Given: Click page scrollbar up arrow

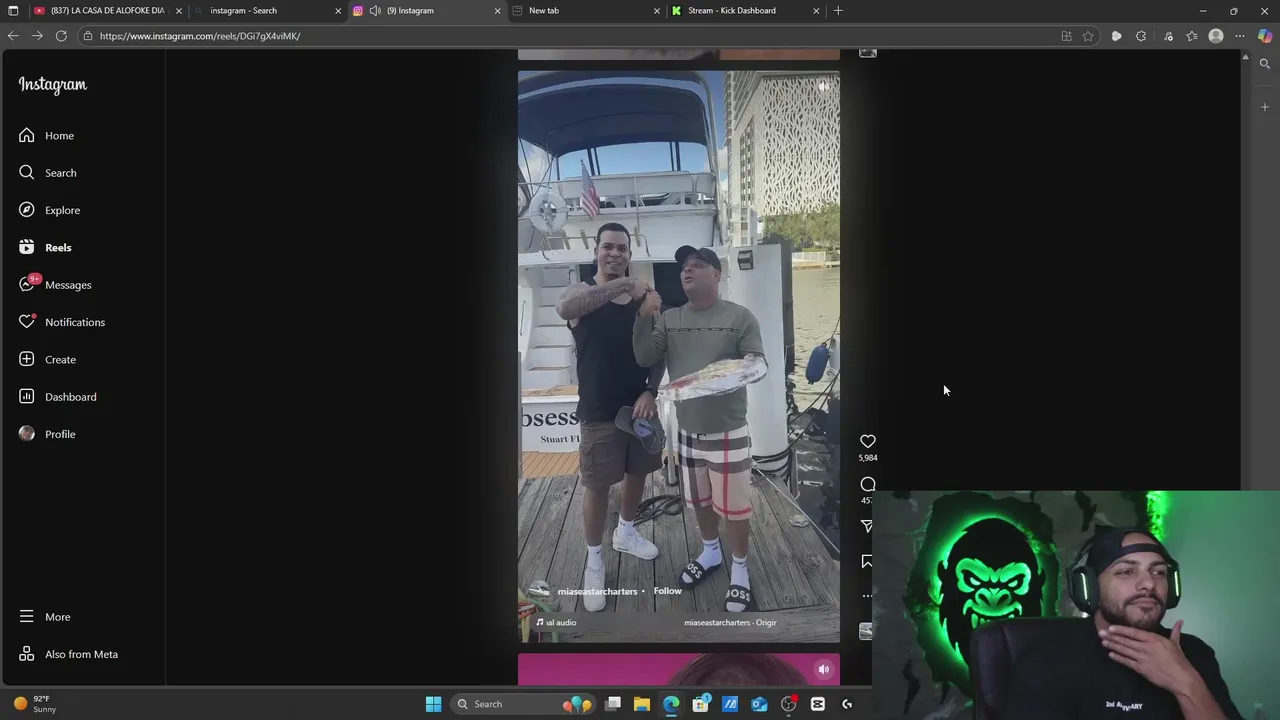Looking at the screenshot, I should tap(1245, 58).
